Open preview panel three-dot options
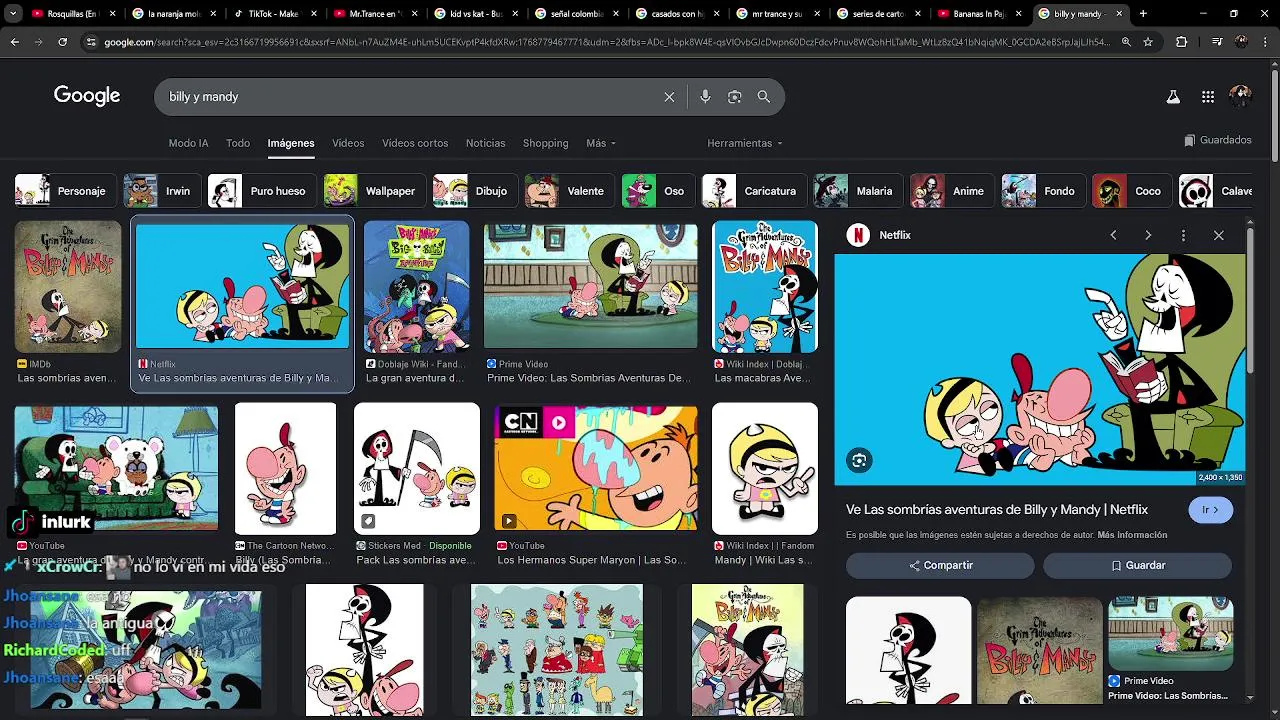This screenshot has width=1280, height=720. click(x=1183, y=235)
